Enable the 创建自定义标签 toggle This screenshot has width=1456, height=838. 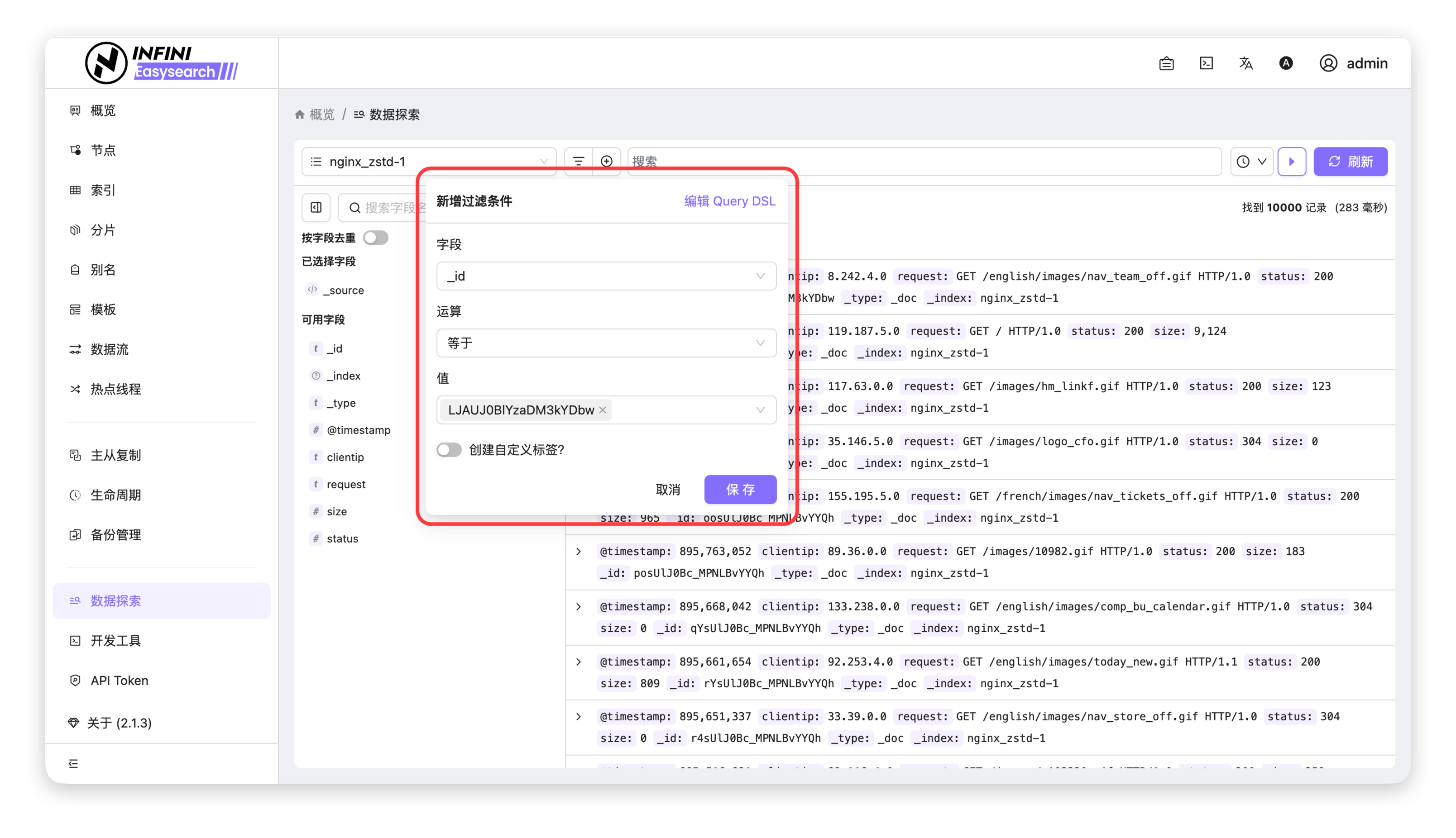click(449, 449)
